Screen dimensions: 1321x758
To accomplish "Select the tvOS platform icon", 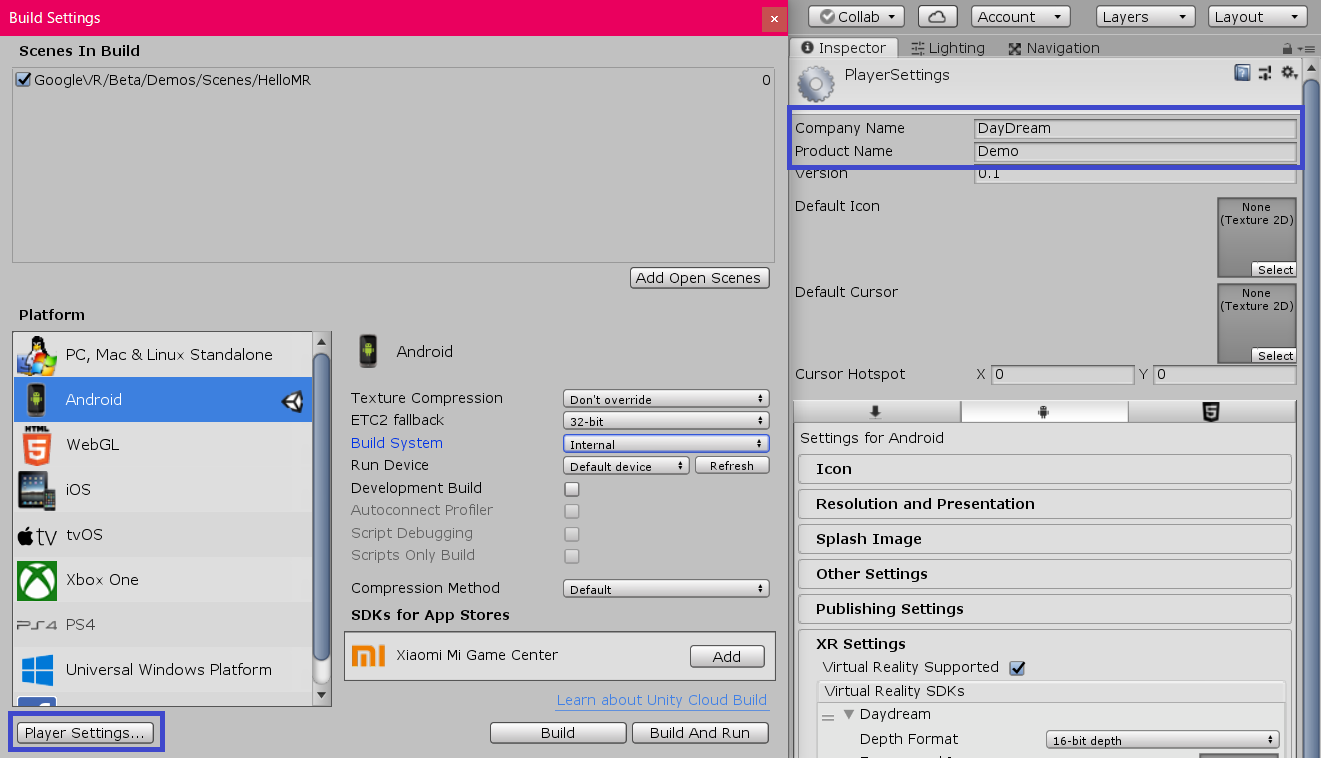I will click(37, 536).
